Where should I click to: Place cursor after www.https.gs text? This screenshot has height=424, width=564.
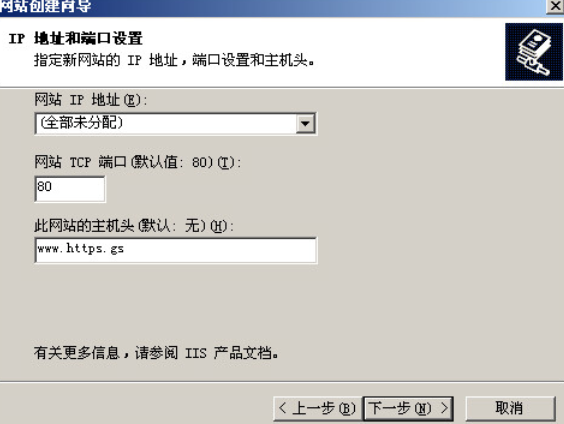[x=125, y=249]
